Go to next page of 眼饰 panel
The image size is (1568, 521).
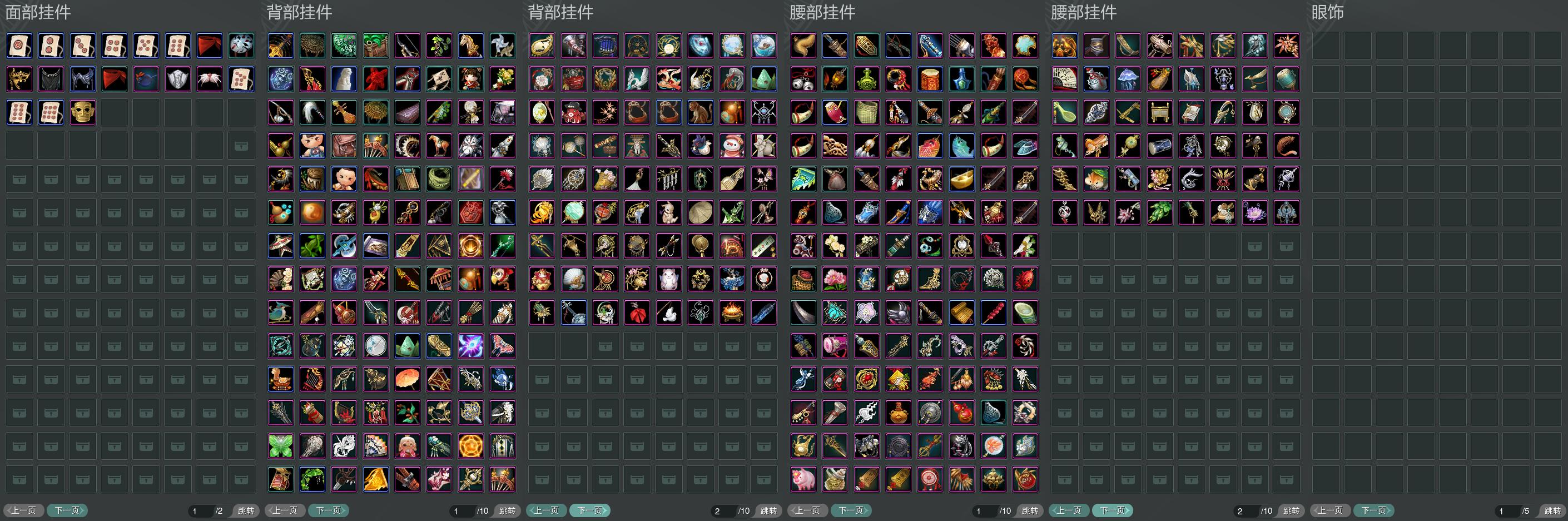[1374, 510]
